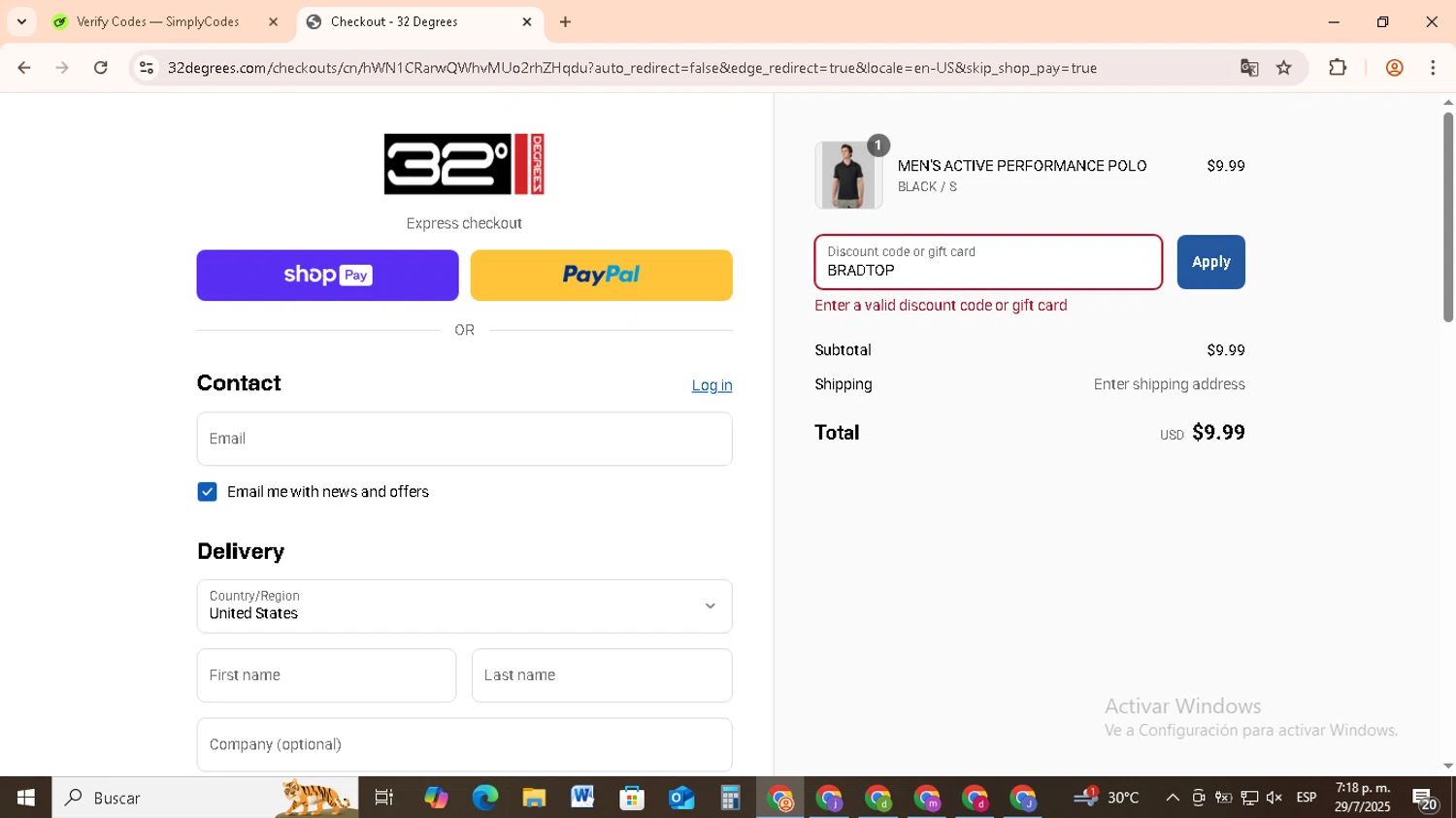The width and height of the screenshot is (1456, 818).
Task: Open Copilot from the taskbar
Action: pyautogui.click(x=436, y=798)
